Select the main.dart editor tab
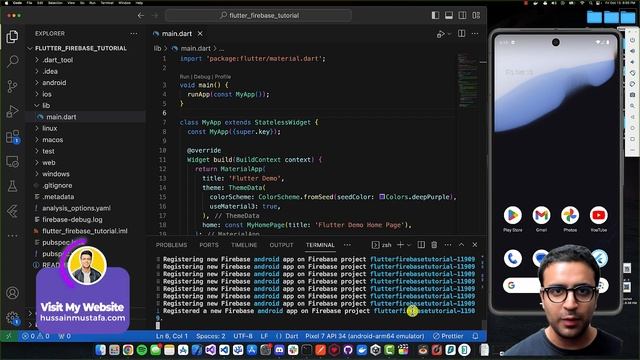This screenshot has width=640, height=360. click(x=177, y=33)
